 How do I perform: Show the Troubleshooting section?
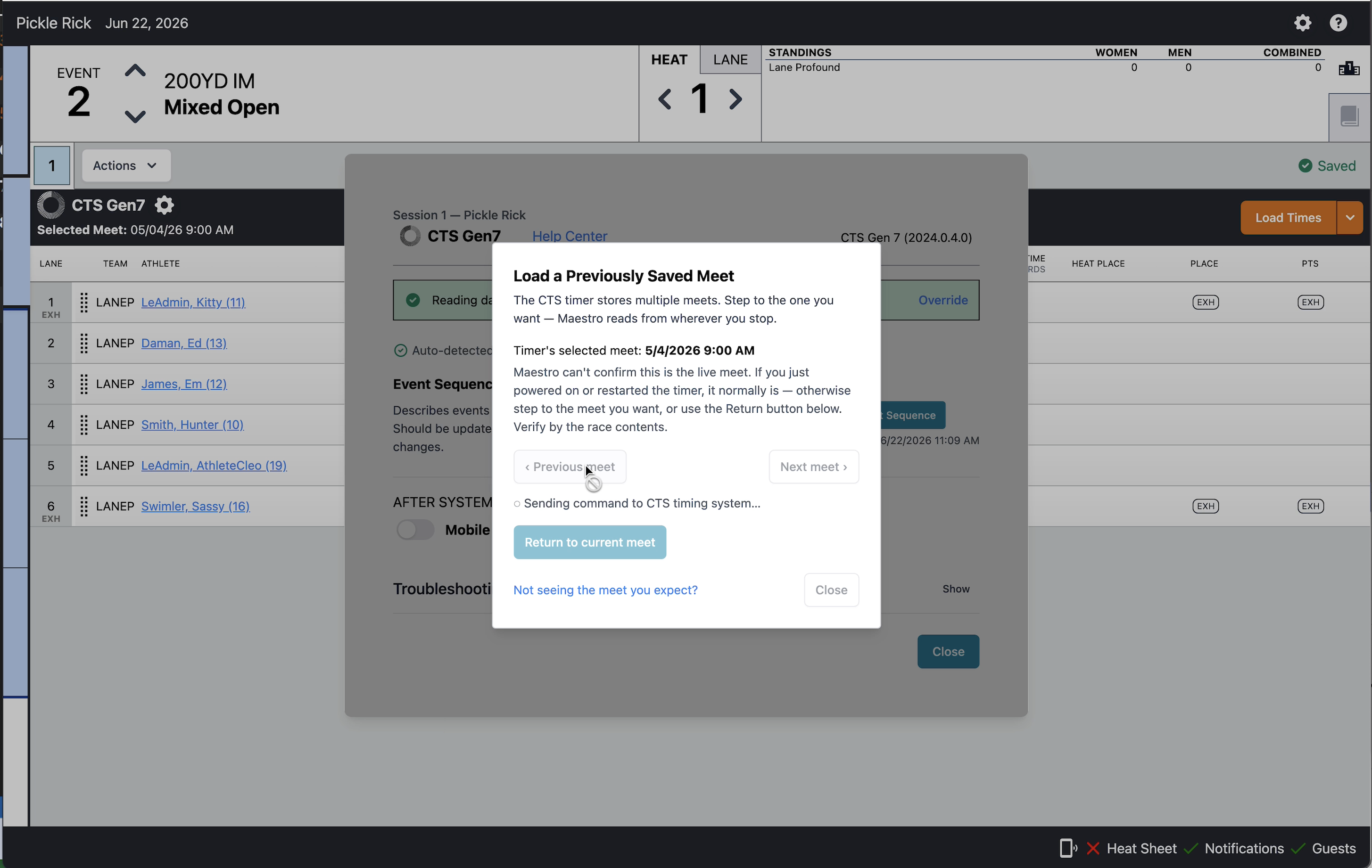(x=956, y=589)
